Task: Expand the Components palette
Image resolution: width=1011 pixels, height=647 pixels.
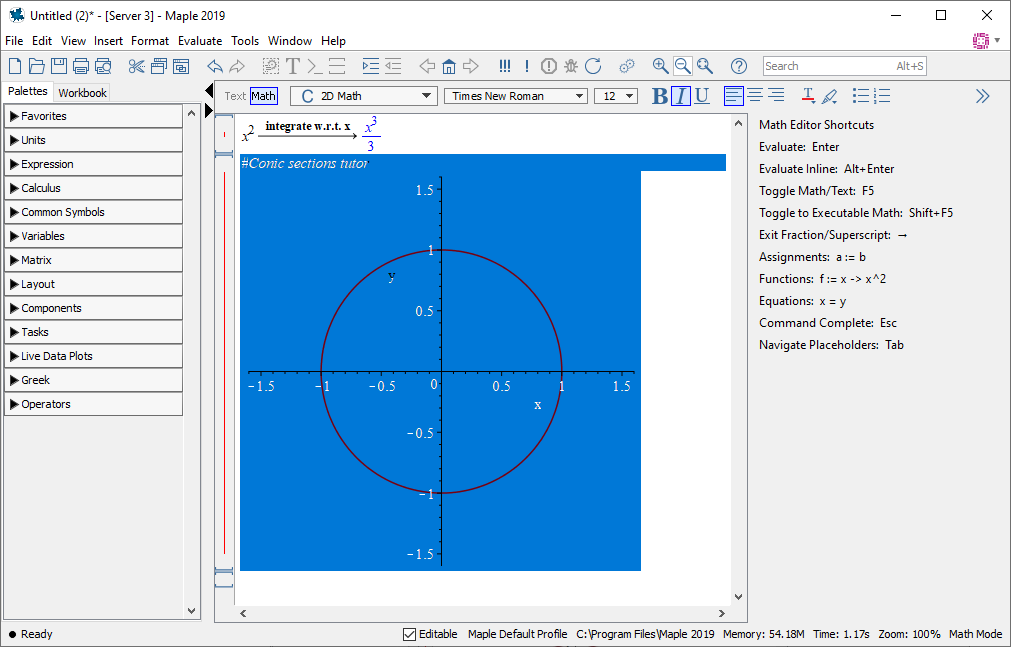Action: pos(93,308)
